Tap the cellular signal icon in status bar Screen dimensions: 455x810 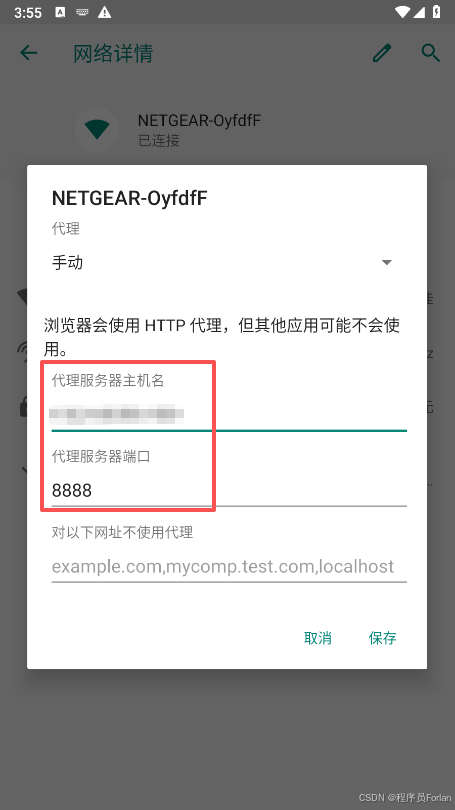(420, 11)
